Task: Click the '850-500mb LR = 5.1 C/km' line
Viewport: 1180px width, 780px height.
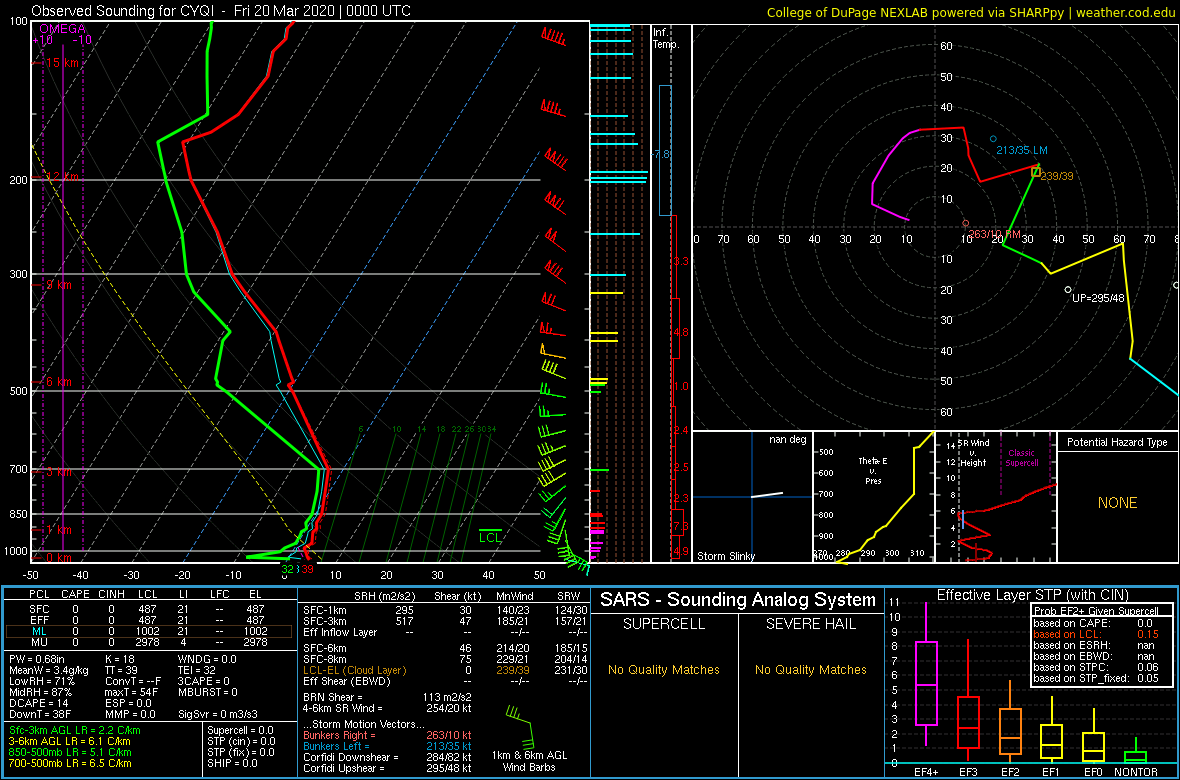Action: (x=71, y=754)
